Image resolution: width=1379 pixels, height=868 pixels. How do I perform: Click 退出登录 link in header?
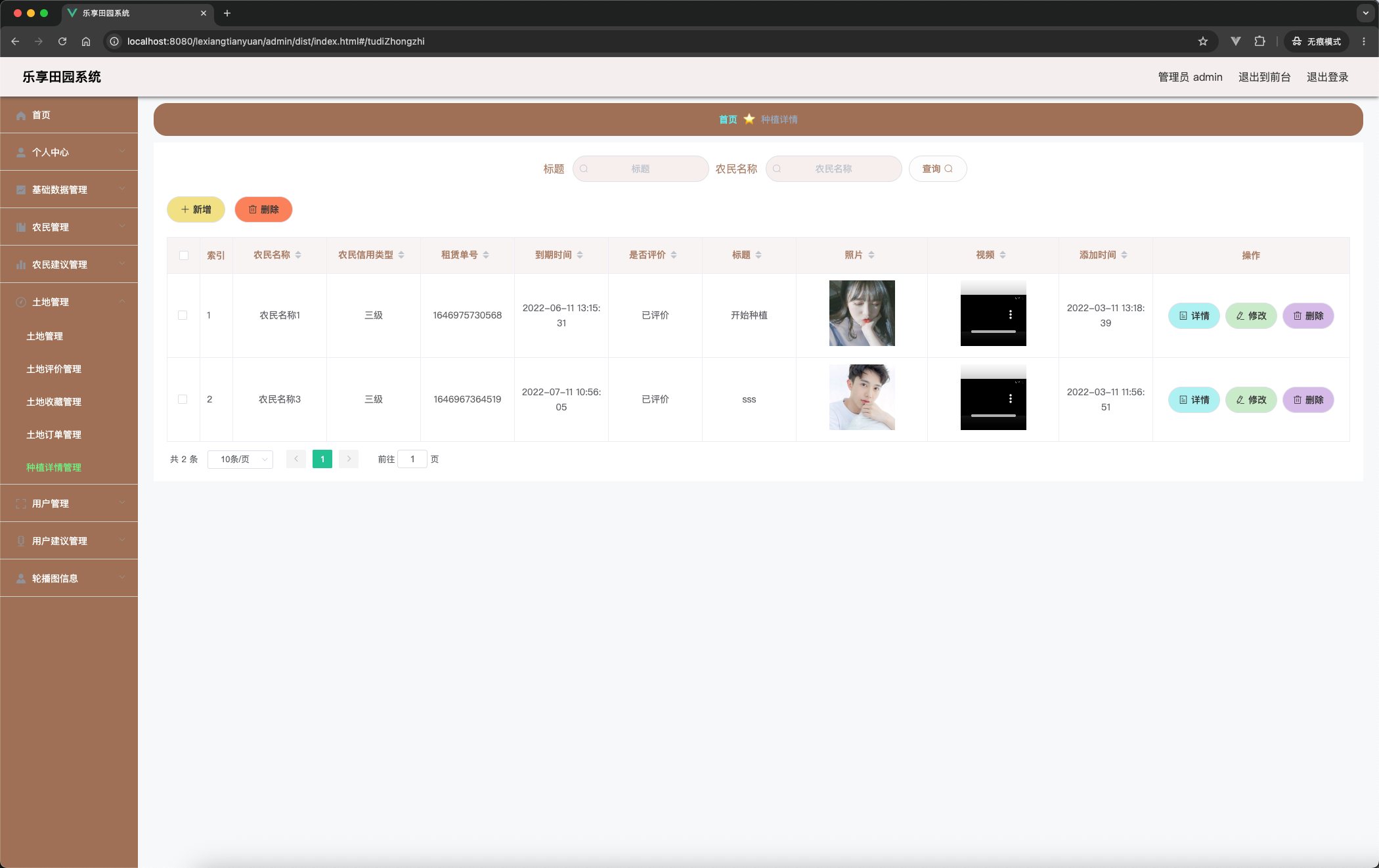coord(1327,77)
